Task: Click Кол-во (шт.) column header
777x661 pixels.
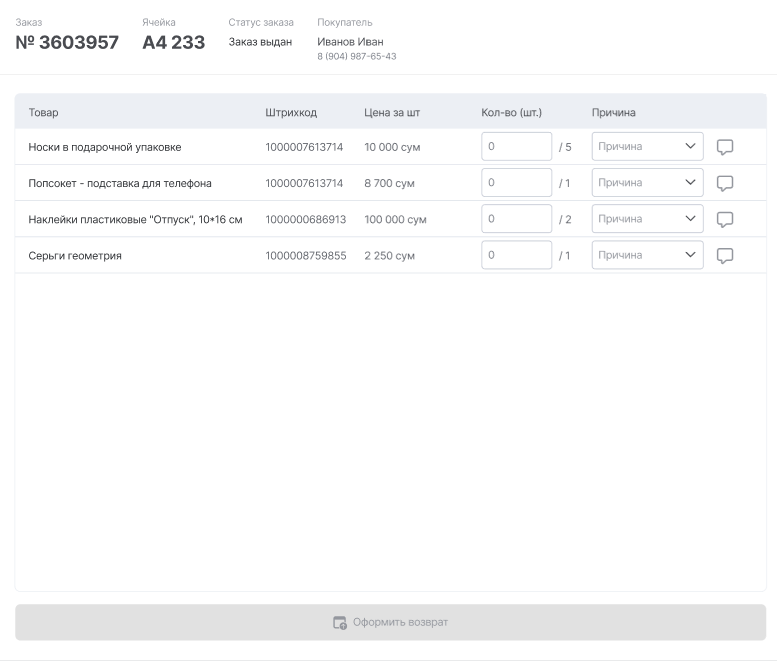Action: [511, 112]
